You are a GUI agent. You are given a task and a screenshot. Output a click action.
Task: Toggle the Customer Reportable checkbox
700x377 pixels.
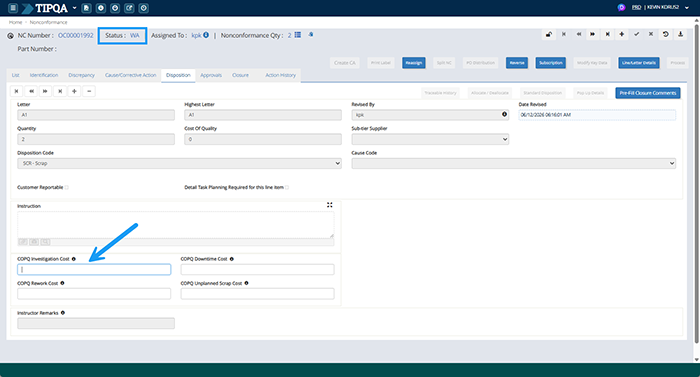pyautogui.click(x=67, y=188)
